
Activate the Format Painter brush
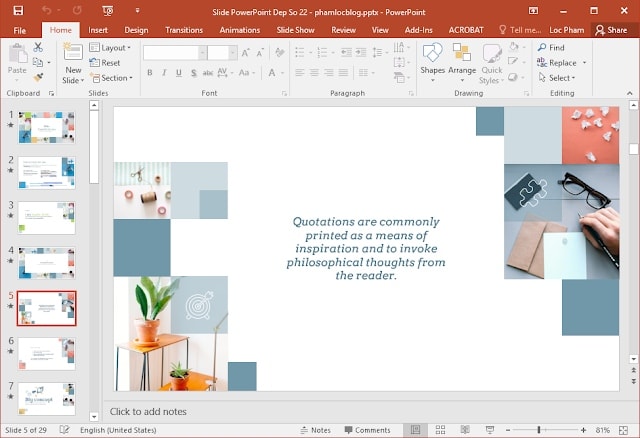pos(38,77)
